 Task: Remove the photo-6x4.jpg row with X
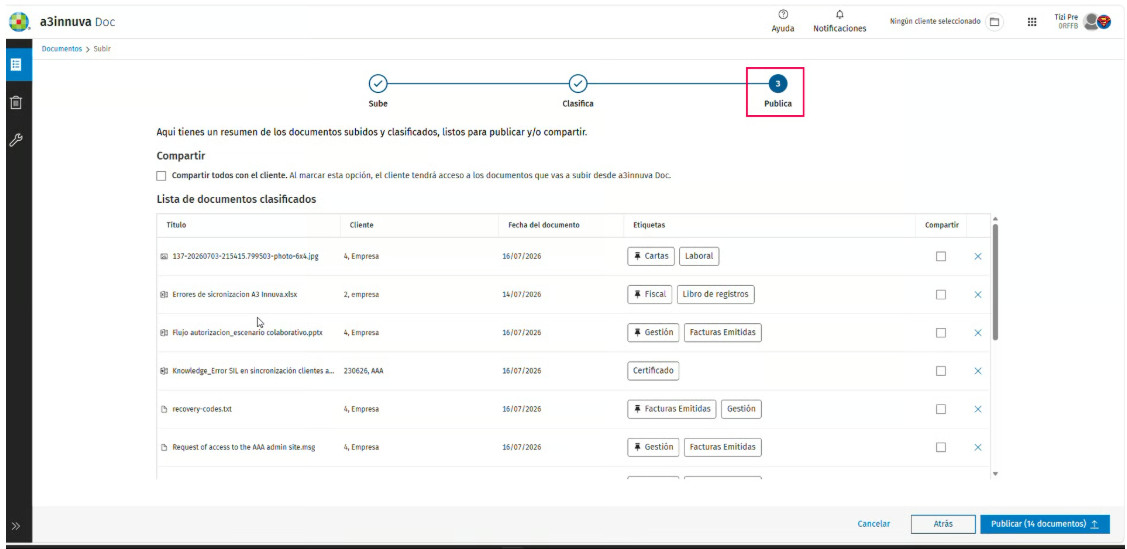(x=978, y=257)
